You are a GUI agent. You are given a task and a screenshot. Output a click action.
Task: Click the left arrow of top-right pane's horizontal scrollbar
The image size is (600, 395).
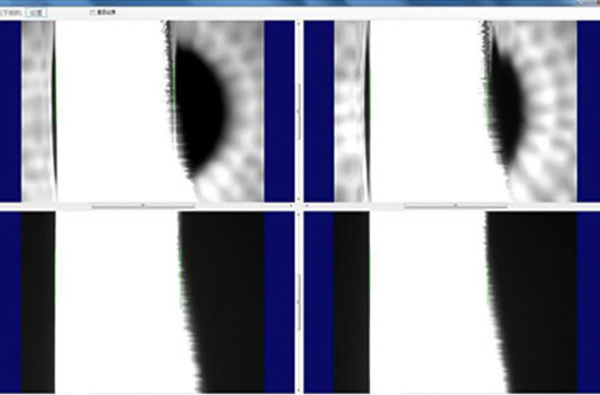pyautogui.click(x=307, y=206)
